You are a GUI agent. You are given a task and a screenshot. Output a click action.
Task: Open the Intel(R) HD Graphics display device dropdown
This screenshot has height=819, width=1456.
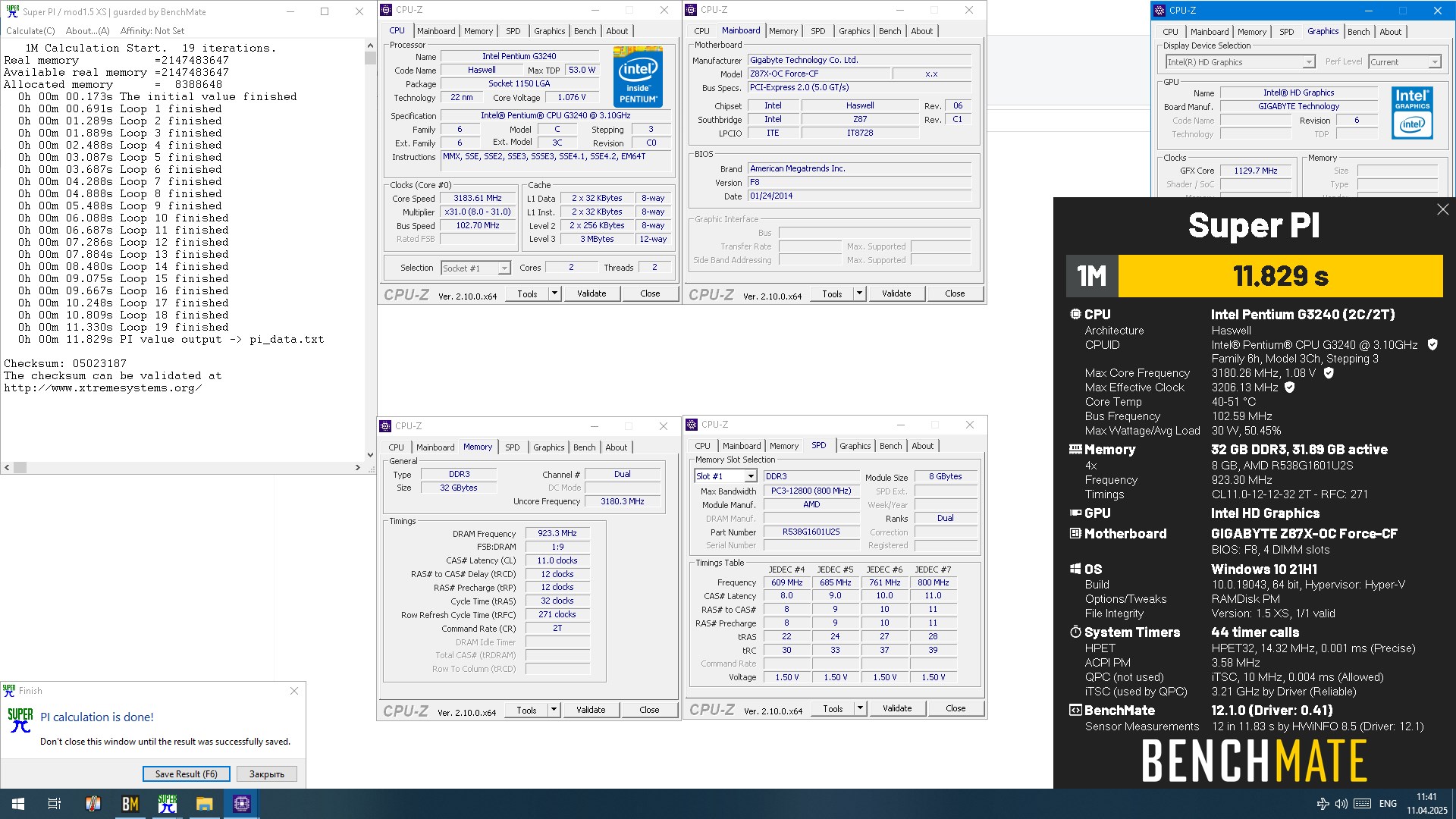point(1309,62)
